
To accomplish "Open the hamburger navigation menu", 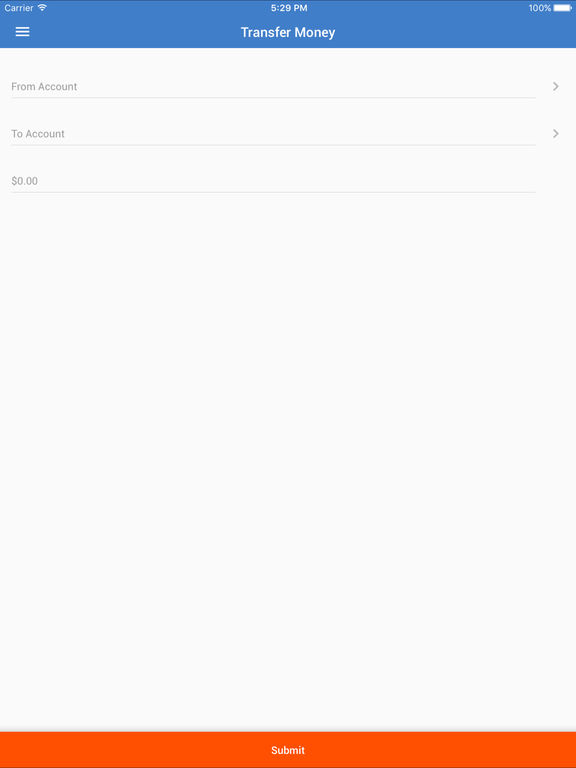I will click(23, 32).
